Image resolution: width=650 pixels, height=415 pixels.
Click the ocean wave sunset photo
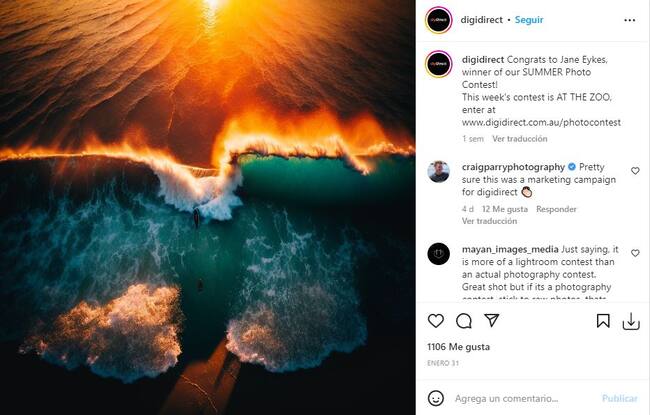tap(207, 207)
